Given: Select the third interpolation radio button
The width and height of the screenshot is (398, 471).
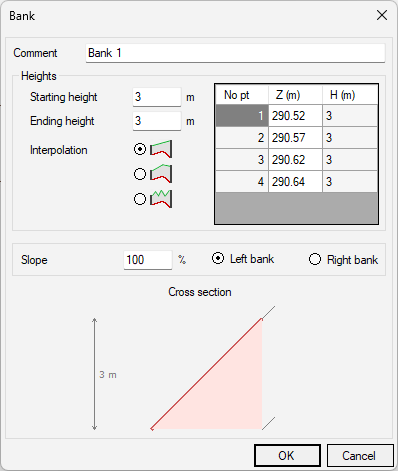Looking at the screenshot, I should [140, 199].
